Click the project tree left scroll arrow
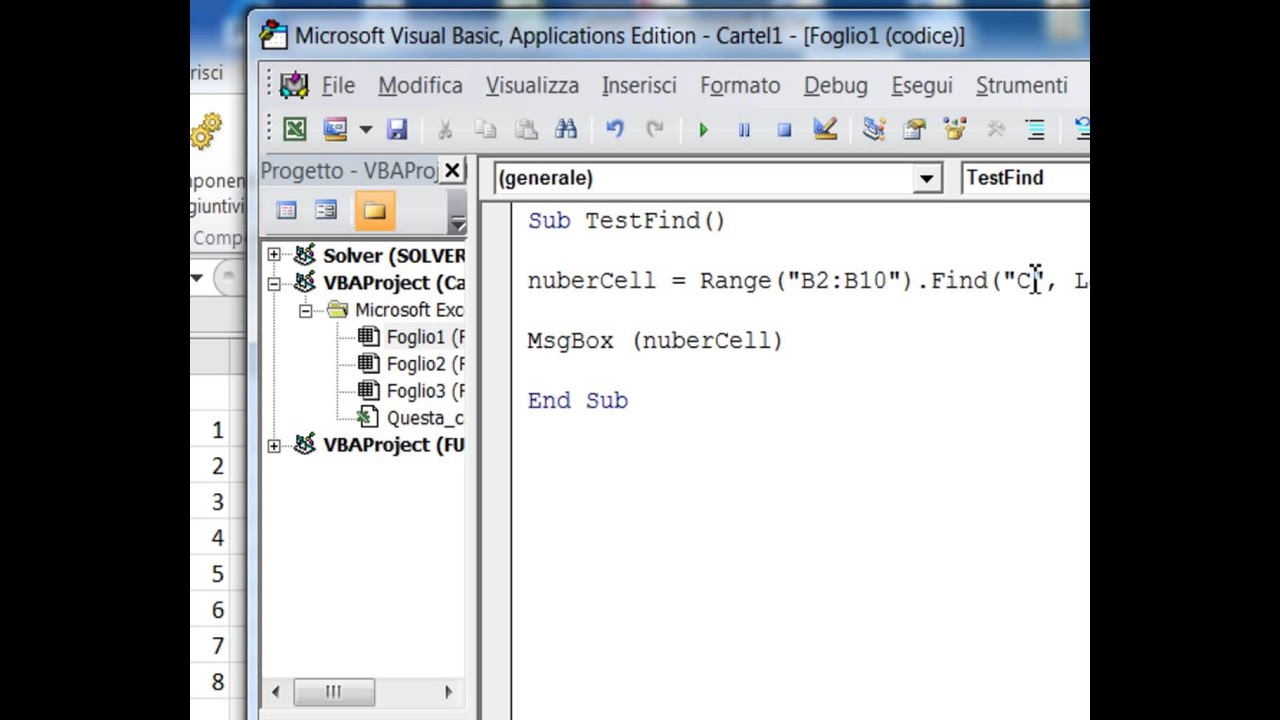Image resolution: width=1280 pixels, height=720 pixels. click(x=275, y=692)
